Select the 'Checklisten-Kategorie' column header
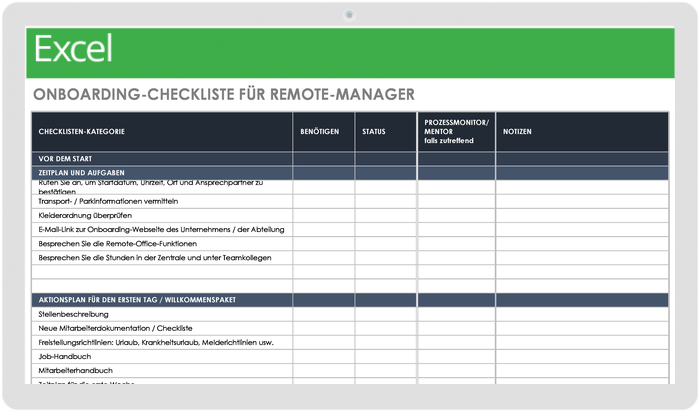The width and height of the screenshot is (700, 412). click(162, 132)
